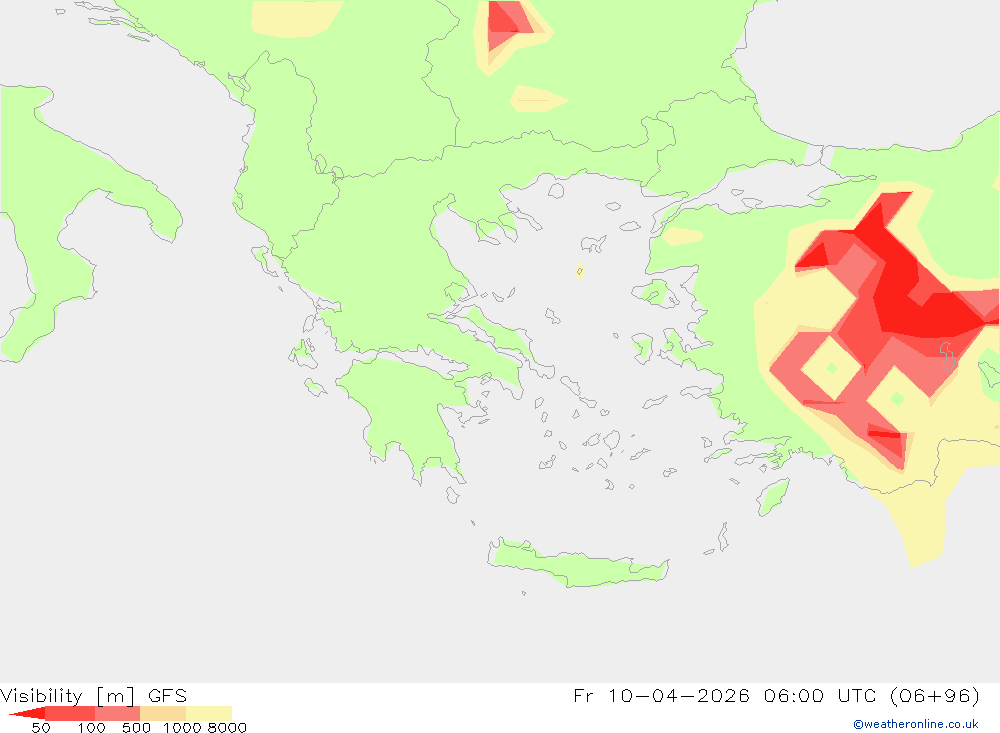Select the orange 500–1000 legend swatch

point(163,713)
